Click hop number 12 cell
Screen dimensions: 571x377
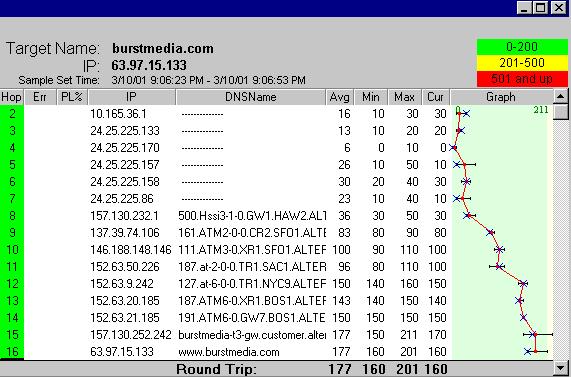coord(12,284)
